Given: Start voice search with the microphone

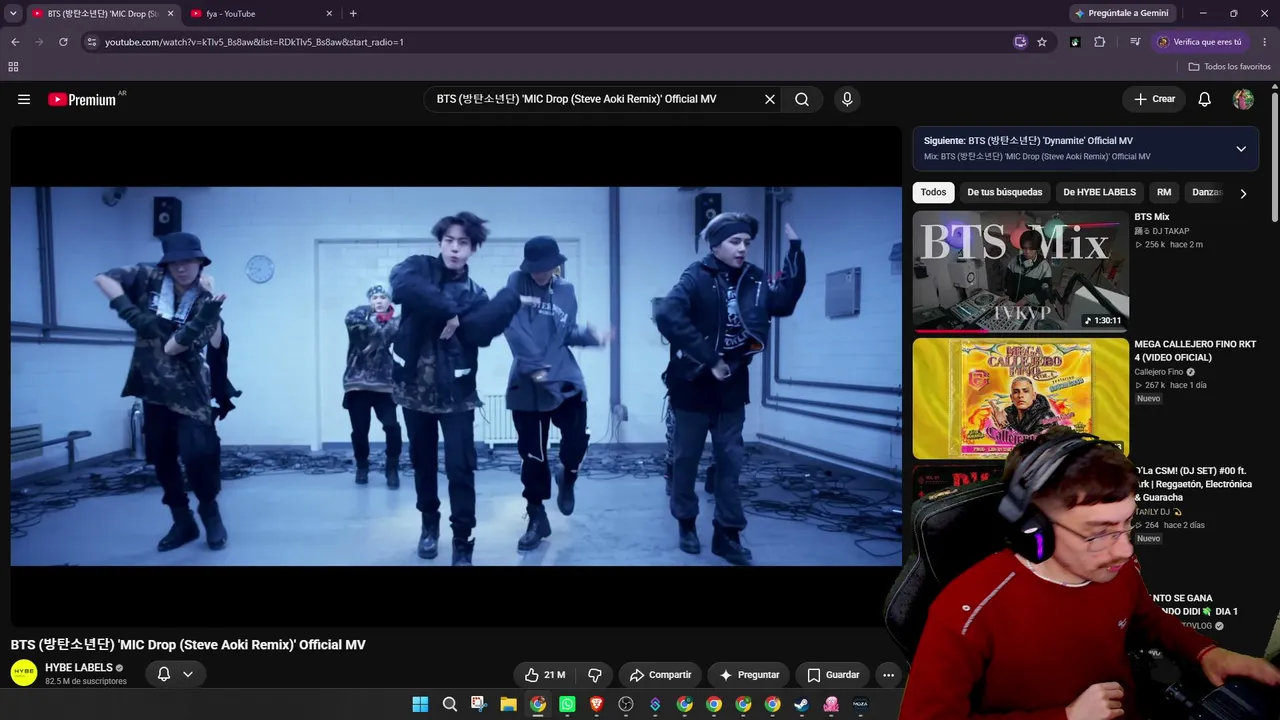Looking at the screenshot, I should 847,99.
